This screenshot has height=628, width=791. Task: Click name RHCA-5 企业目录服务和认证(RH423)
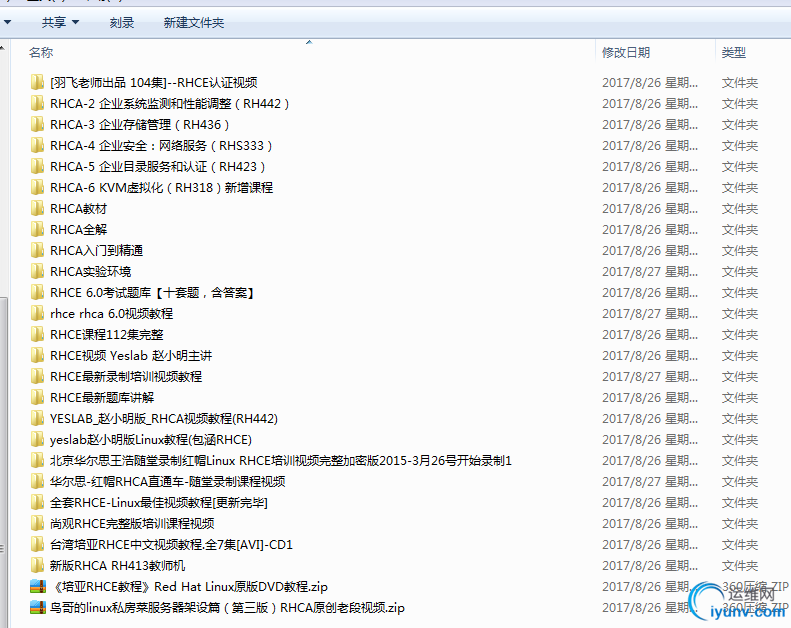[x=158, y=166]
